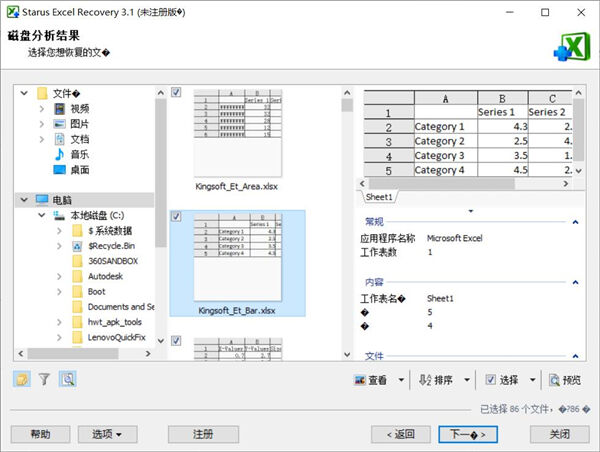The height and width of the screenshot is (452, 600).
Task: Collapse the 电脑 tree node
Action: 24,200
